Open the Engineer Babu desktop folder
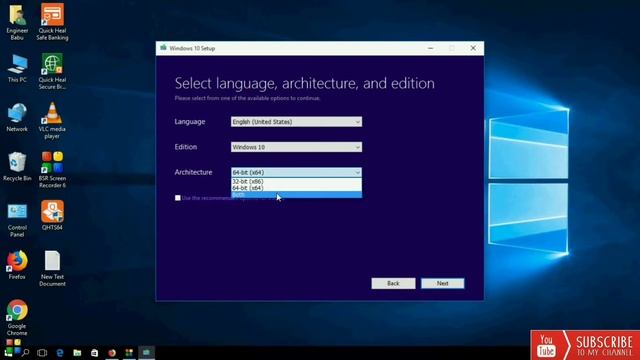Screen dimensions: 640x360 click(x=17, y=22)
